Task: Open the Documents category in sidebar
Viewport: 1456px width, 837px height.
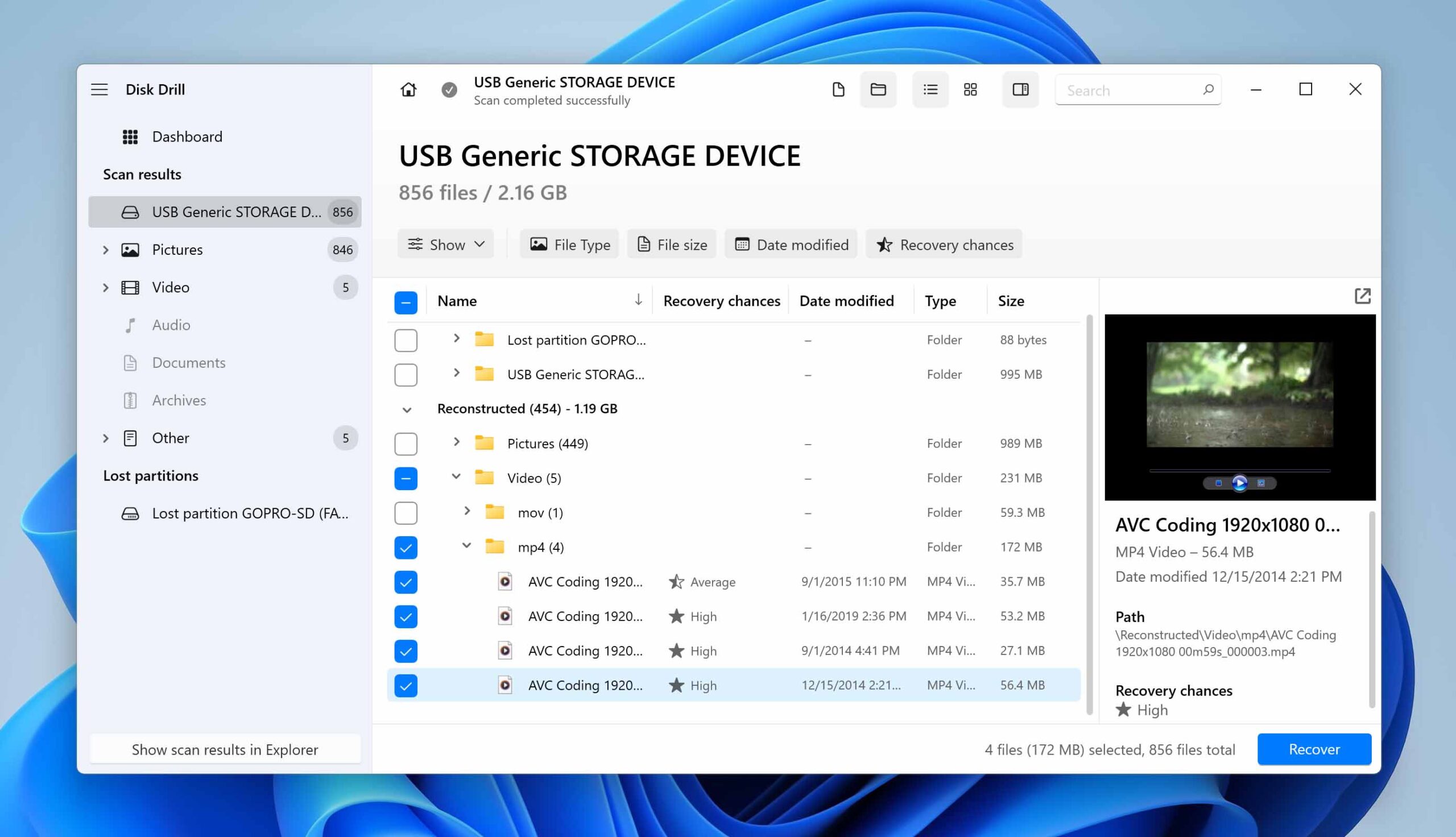Action: coord(225,363)
